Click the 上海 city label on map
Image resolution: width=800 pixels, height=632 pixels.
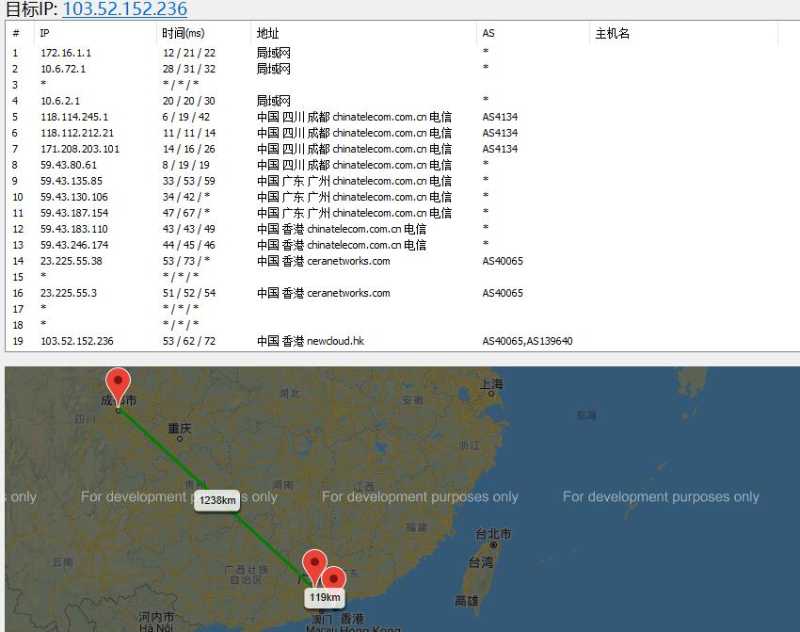491,384
